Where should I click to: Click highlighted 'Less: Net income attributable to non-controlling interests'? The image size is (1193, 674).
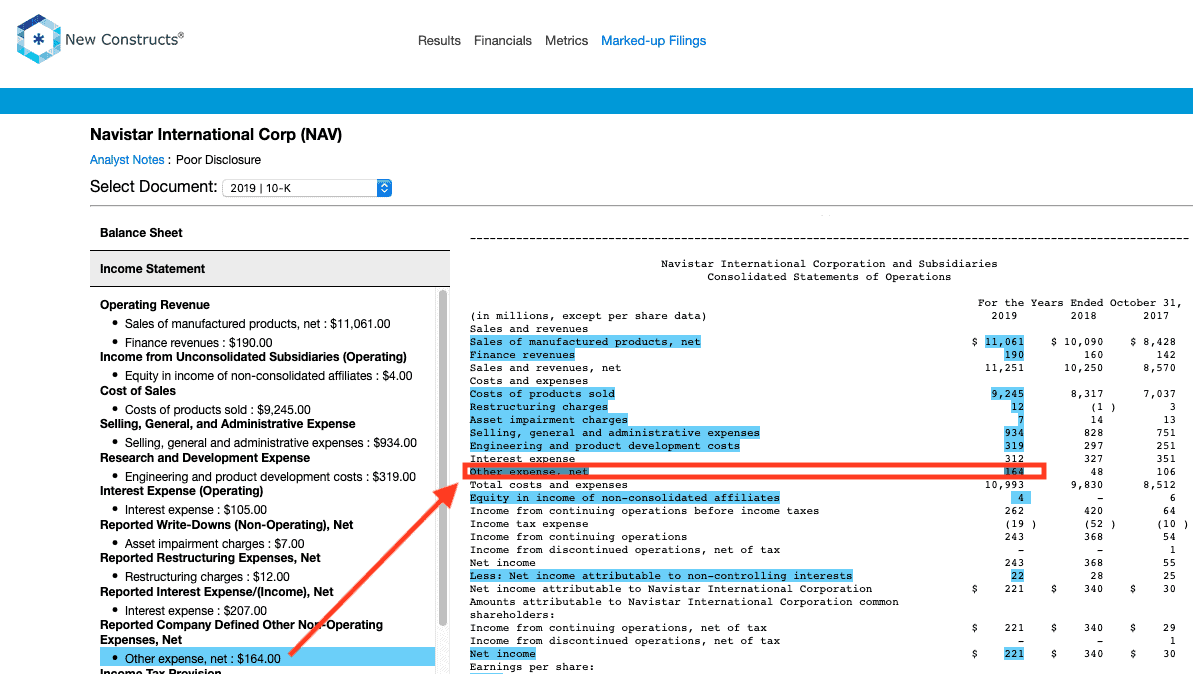tap(660, 576)
